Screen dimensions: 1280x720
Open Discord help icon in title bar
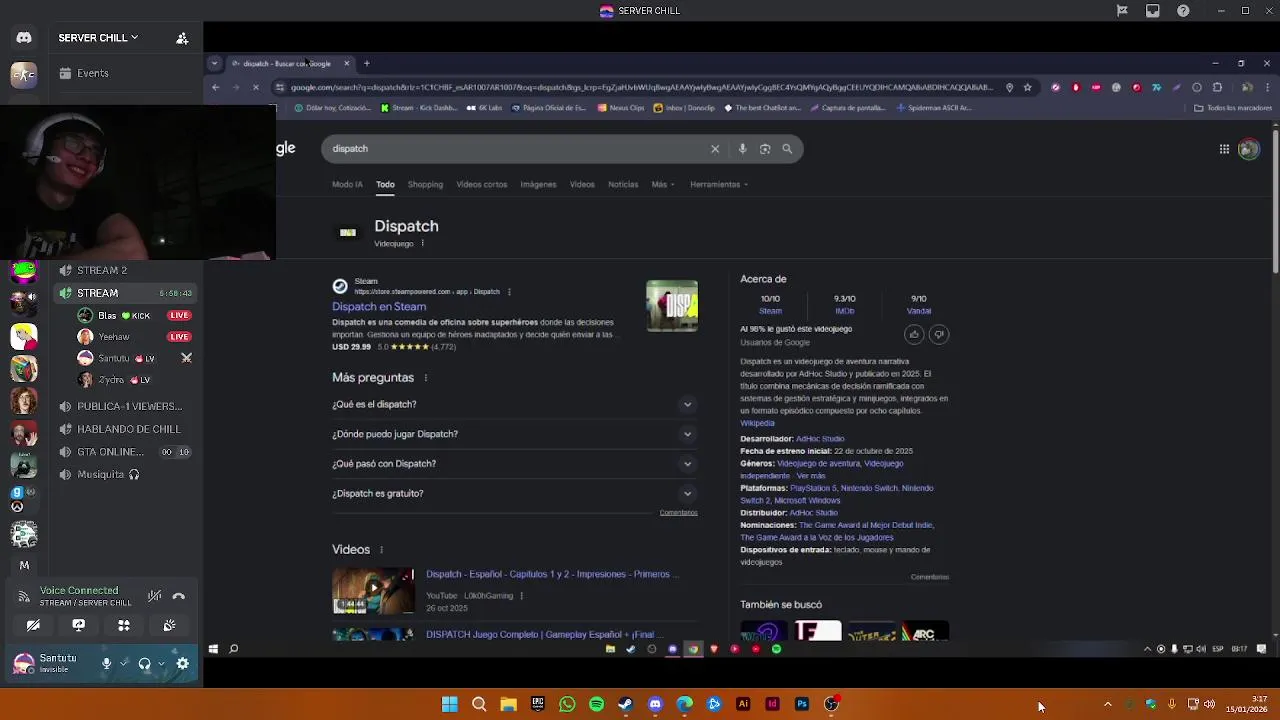[1184, 11]
